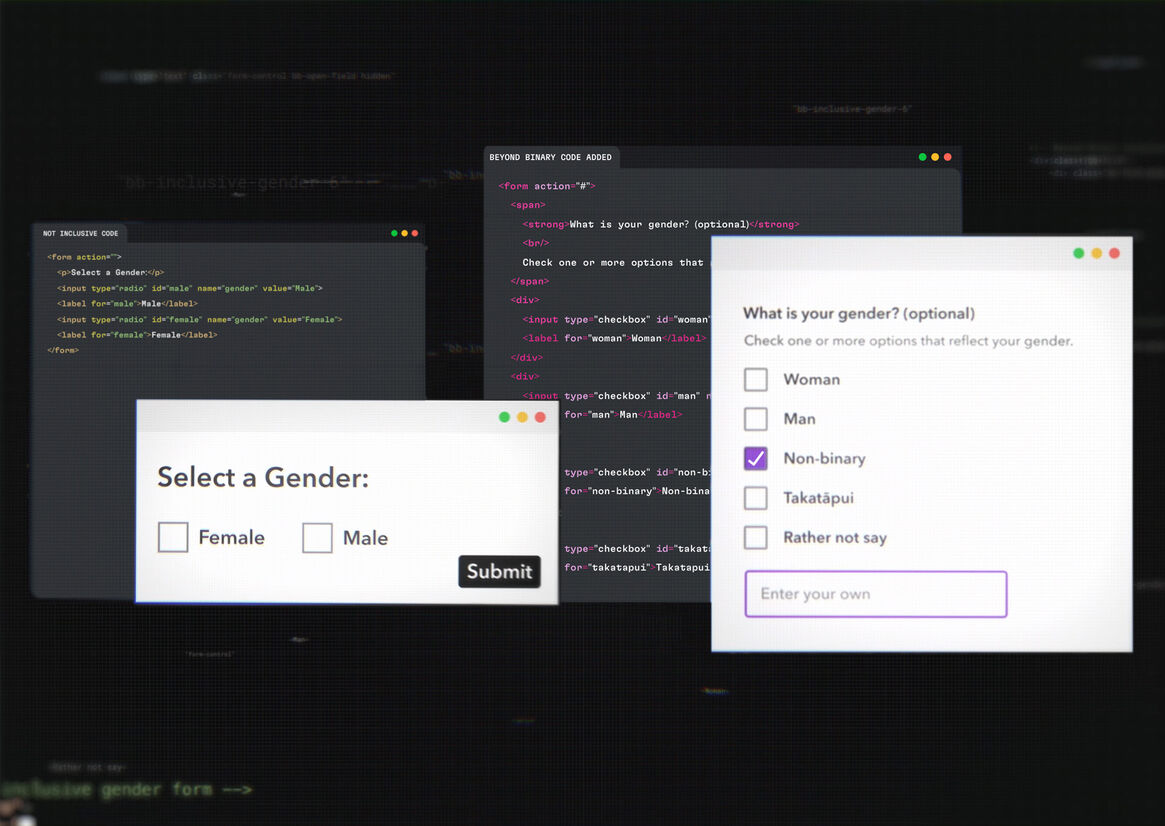Click red dot on gender options form window
1165x826 pixels.
click(x=1114, y=253)
